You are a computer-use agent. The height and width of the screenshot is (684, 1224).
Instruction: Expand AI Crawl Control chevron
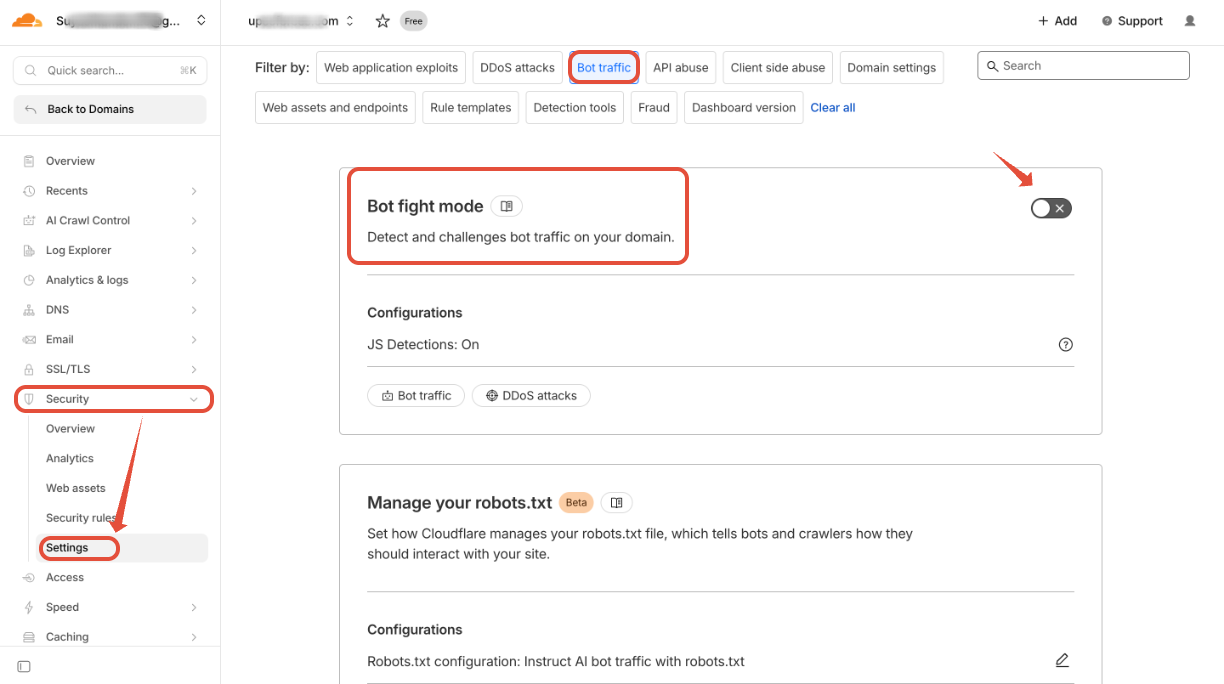194,221
